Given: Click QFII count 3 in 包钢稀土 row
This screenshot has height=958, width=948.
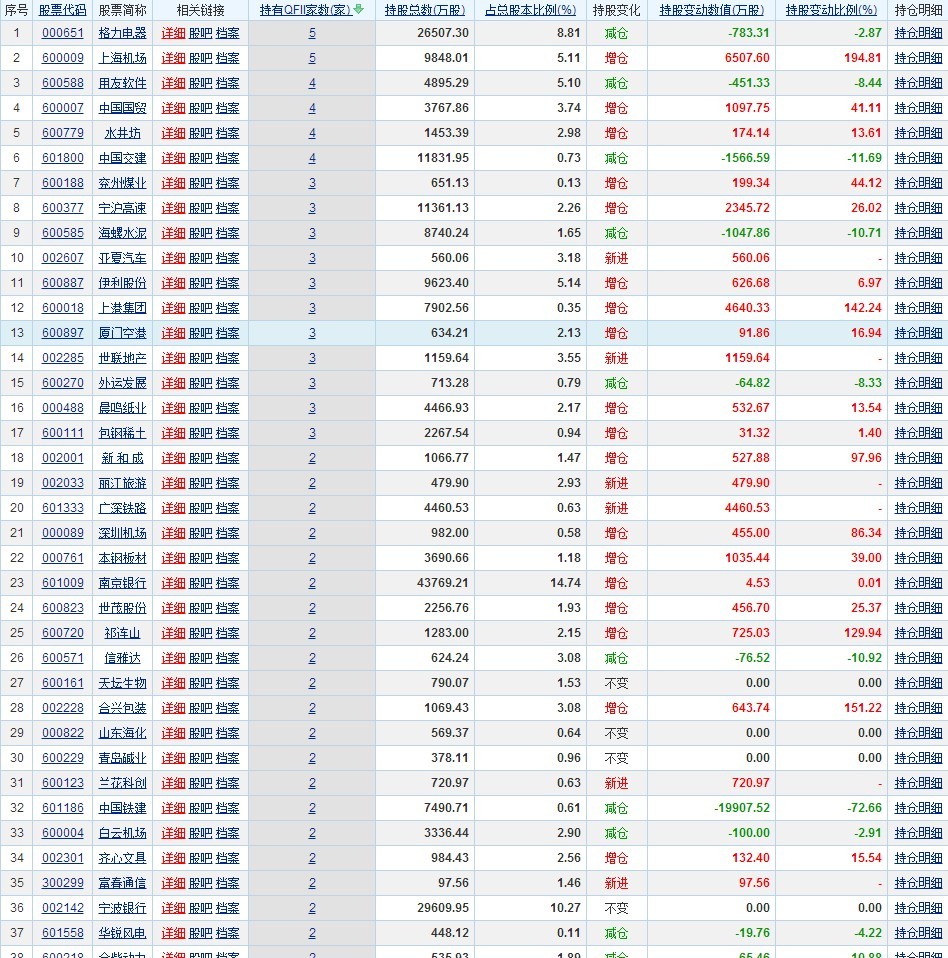Looking at the screenshot, I should (312, 433).
